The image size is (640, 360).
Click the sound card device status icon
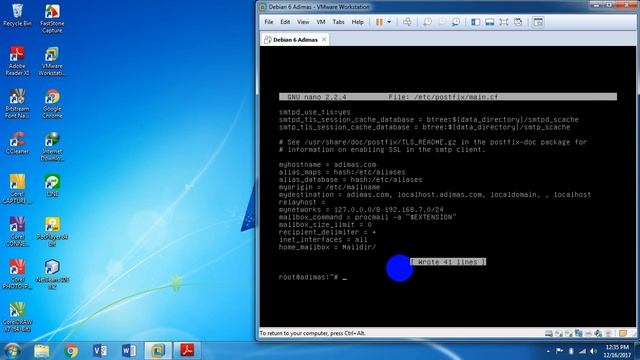tap(598, 333)
